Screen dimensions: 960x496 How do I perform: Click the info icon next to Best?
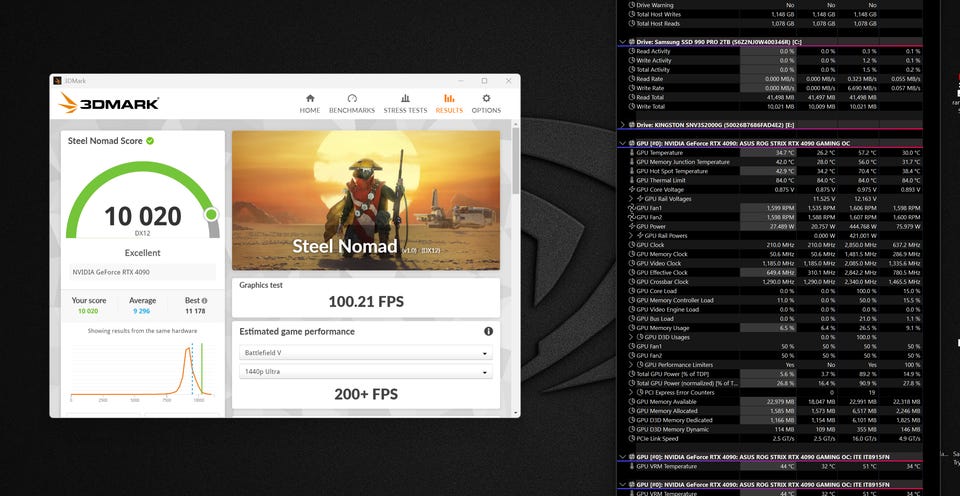(204, 301)
